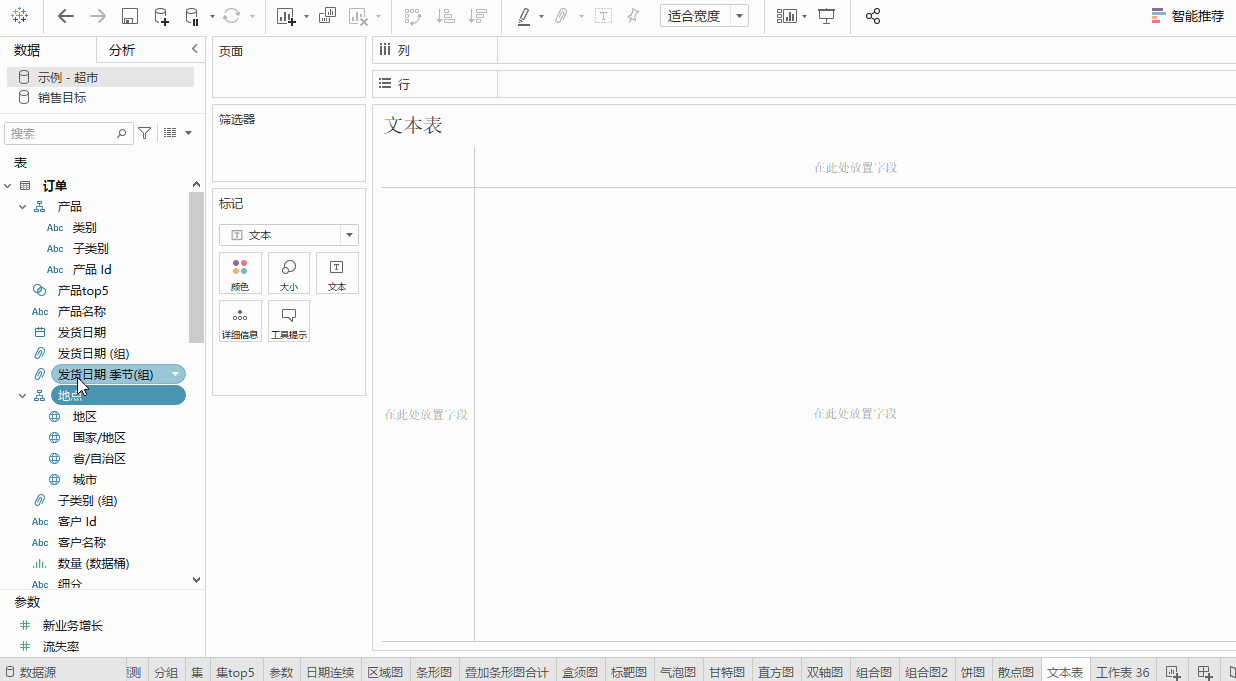Select the 流失率 parameter

[61, 647]
